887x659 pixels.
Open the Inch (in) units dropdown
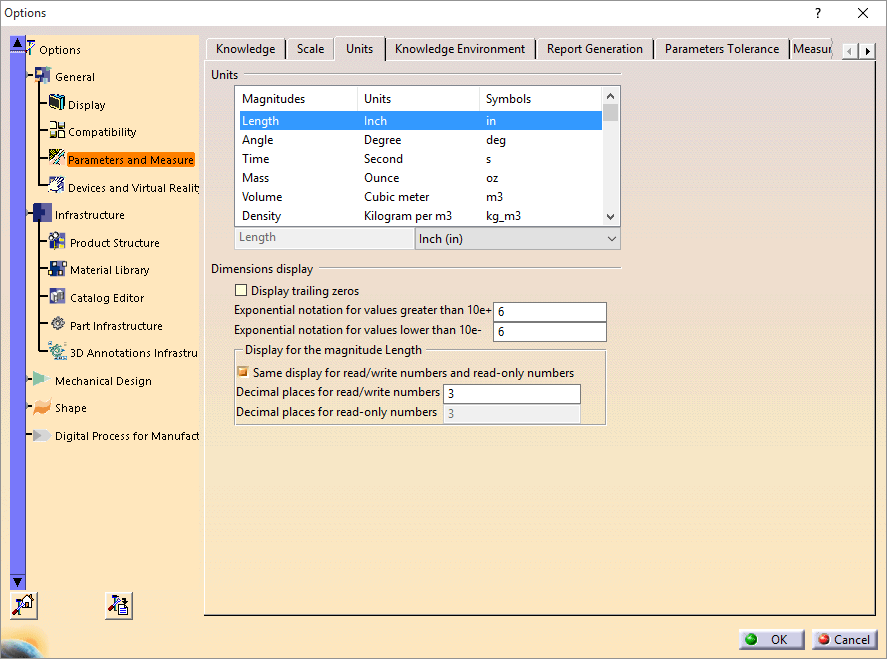pos(610,239)
